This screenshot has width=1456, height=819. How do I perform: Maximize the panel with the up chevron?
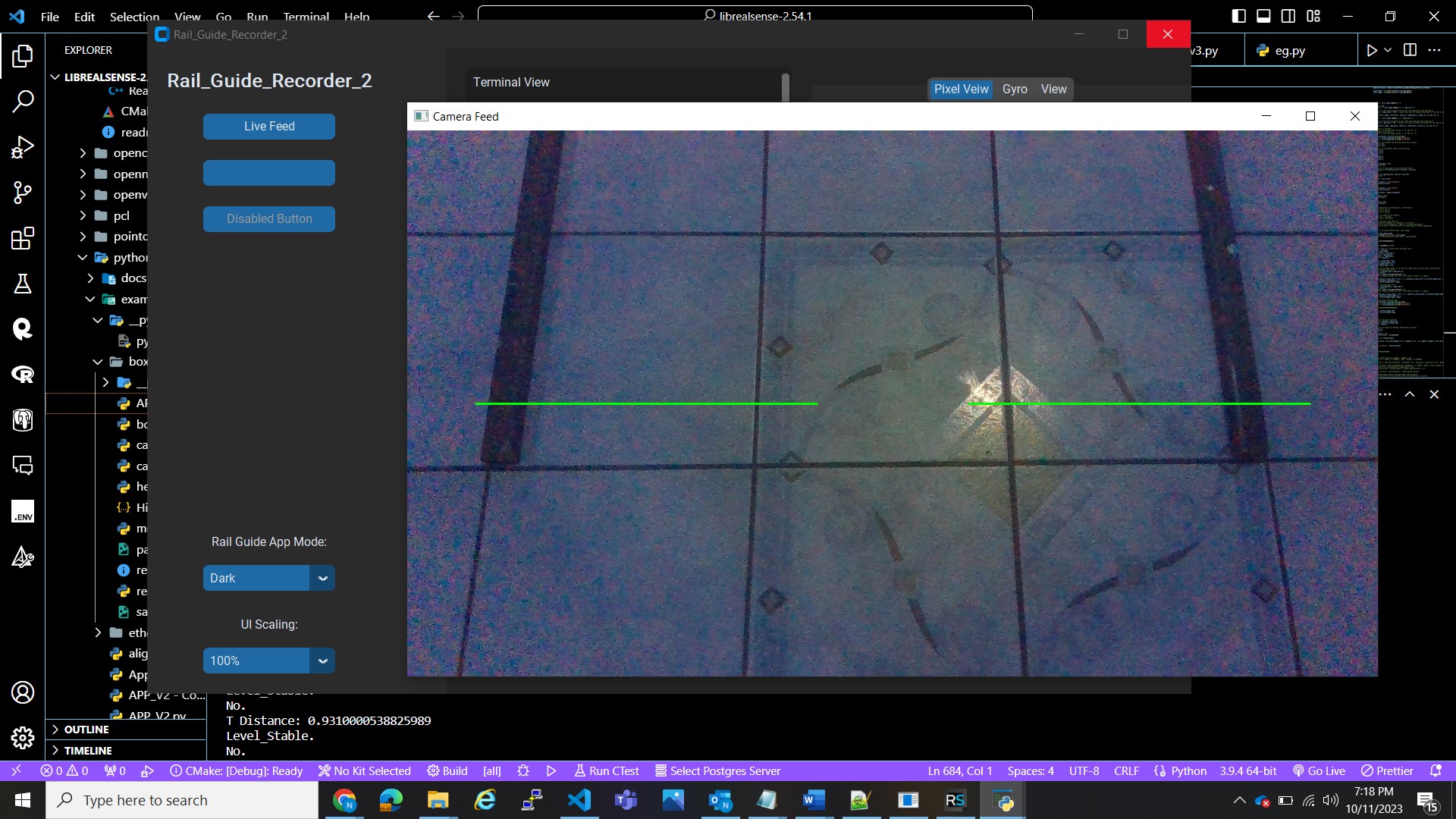(x=1410, y=394)
